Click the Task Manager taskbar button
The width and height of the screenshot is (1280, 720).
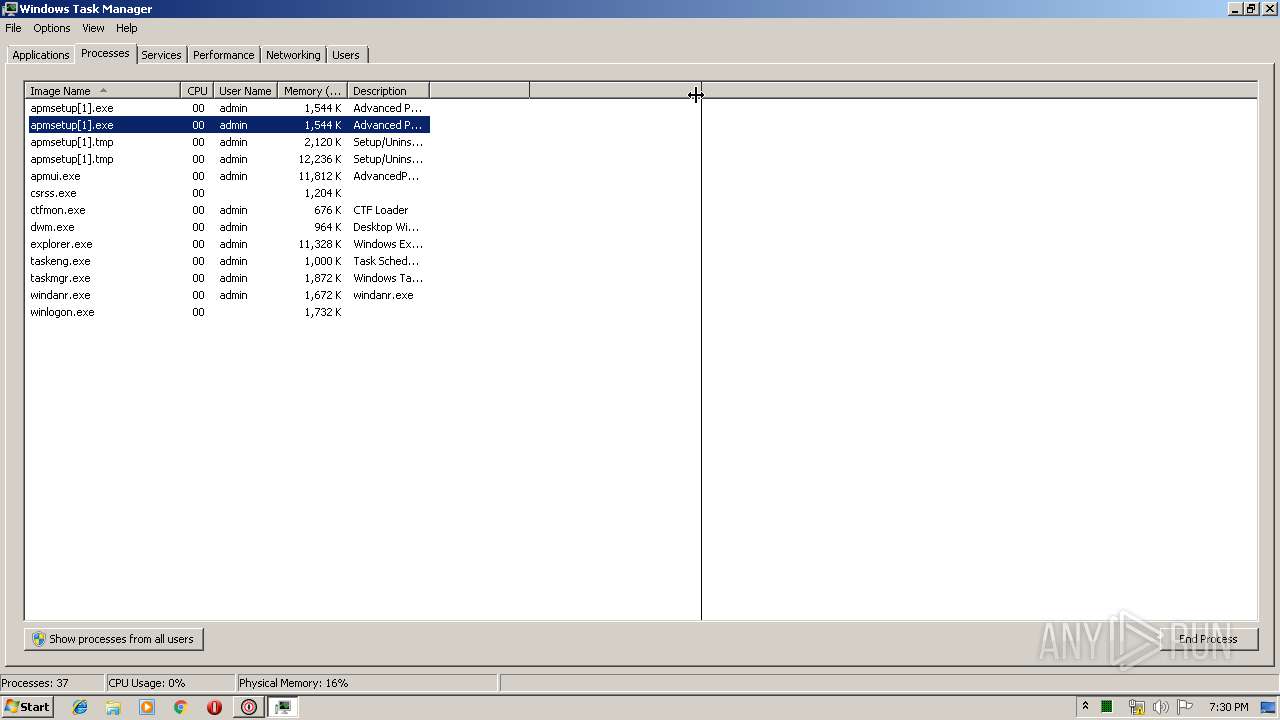pos(283,707)
